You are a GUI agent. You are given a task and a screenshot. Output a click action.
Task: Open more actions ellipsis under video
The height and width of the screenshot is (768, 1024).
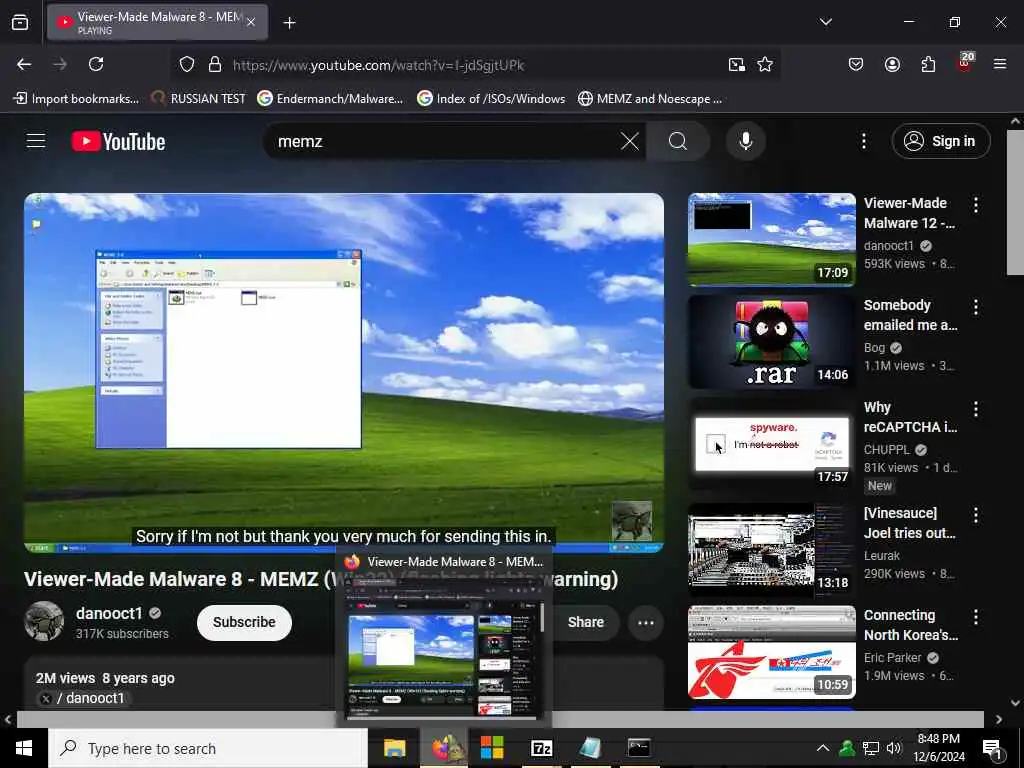[646, 622]
